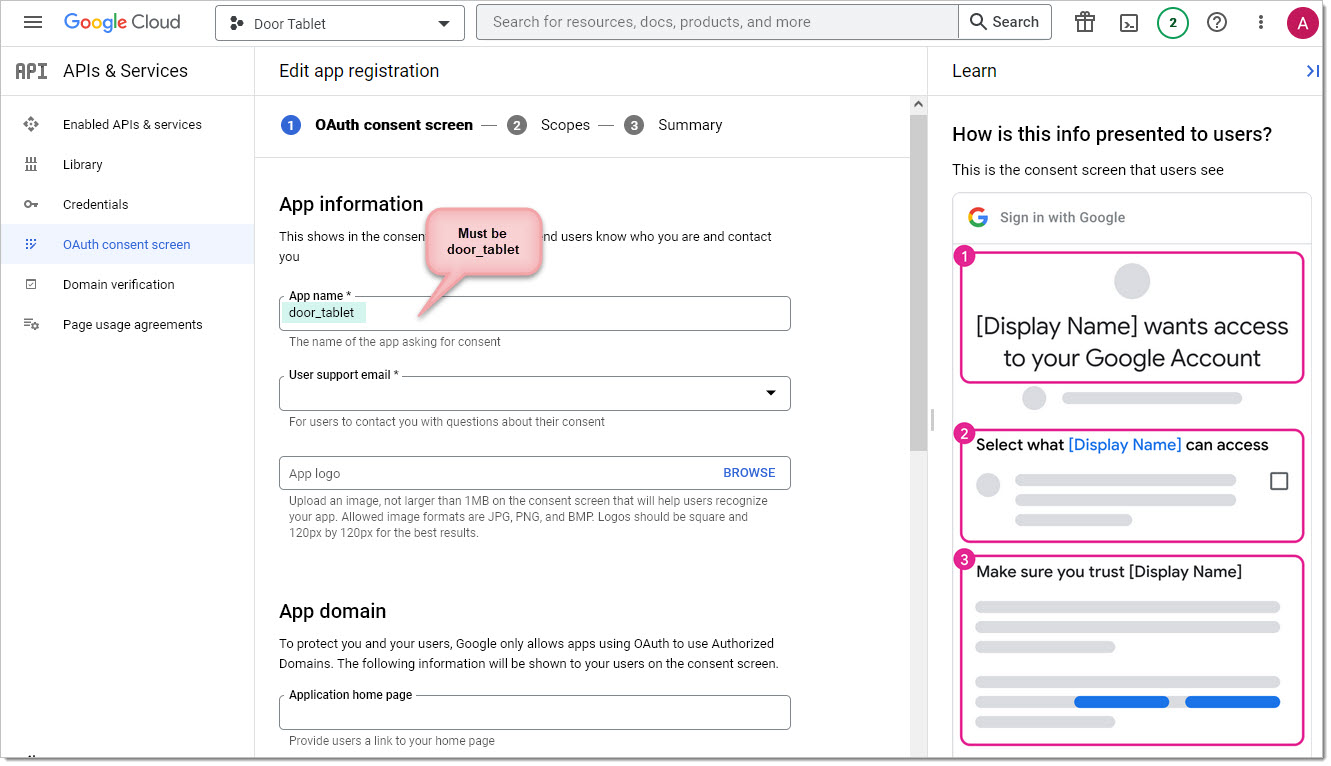Click the account avatar A
Image resolution: width=1331 pixels, height=766 pixels.
[1302, 22]
